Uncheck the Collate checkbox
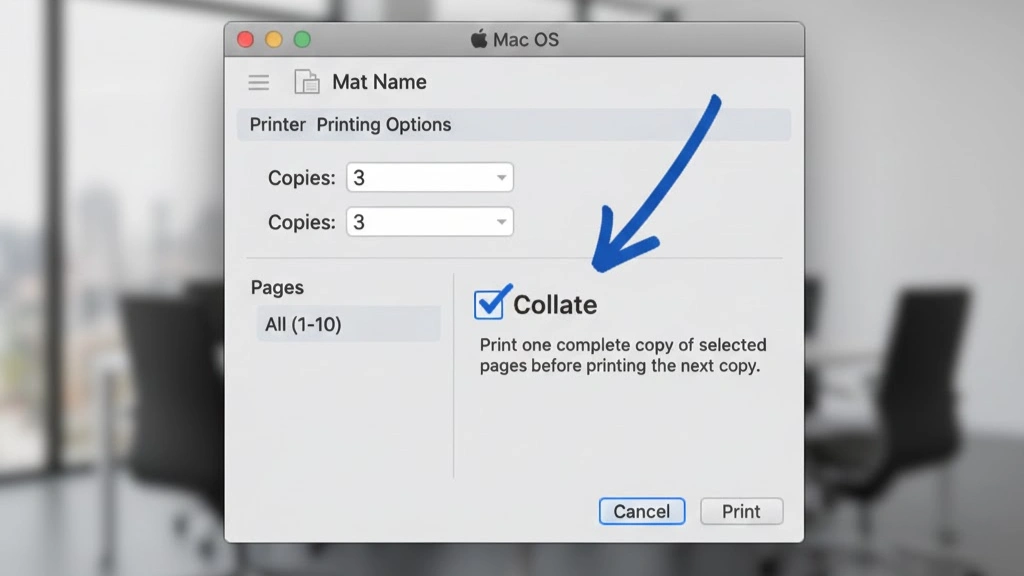Image resolution: width=1024 pixels, height=576 pixels. (x=489, y=304)
